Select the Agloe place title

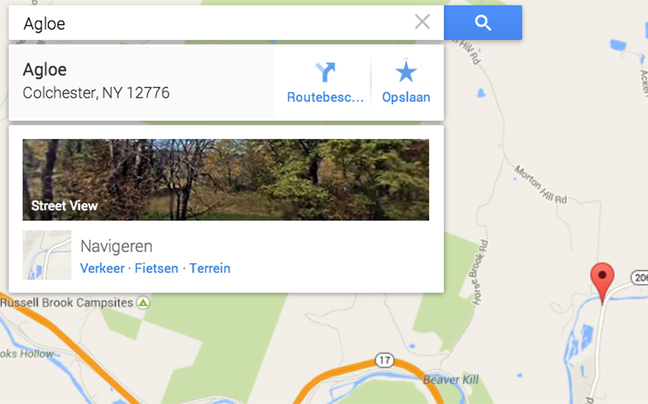[45, 69]
